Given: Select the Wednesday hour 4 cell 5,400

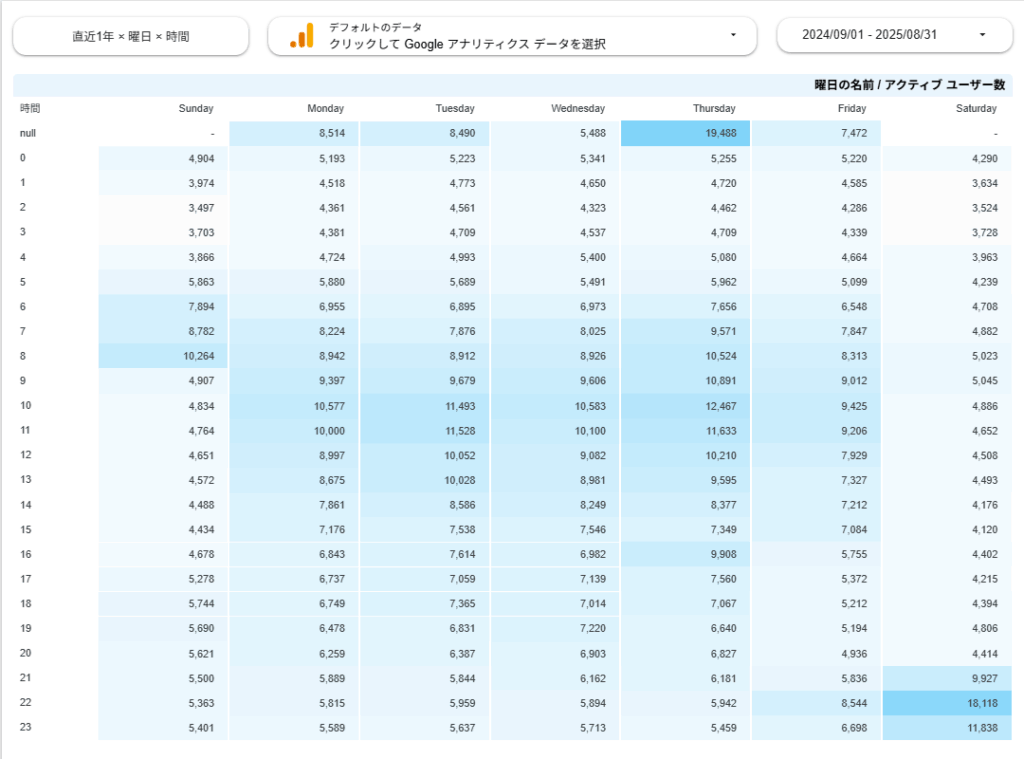Looking at the screenshot, I should click(555, 257).
